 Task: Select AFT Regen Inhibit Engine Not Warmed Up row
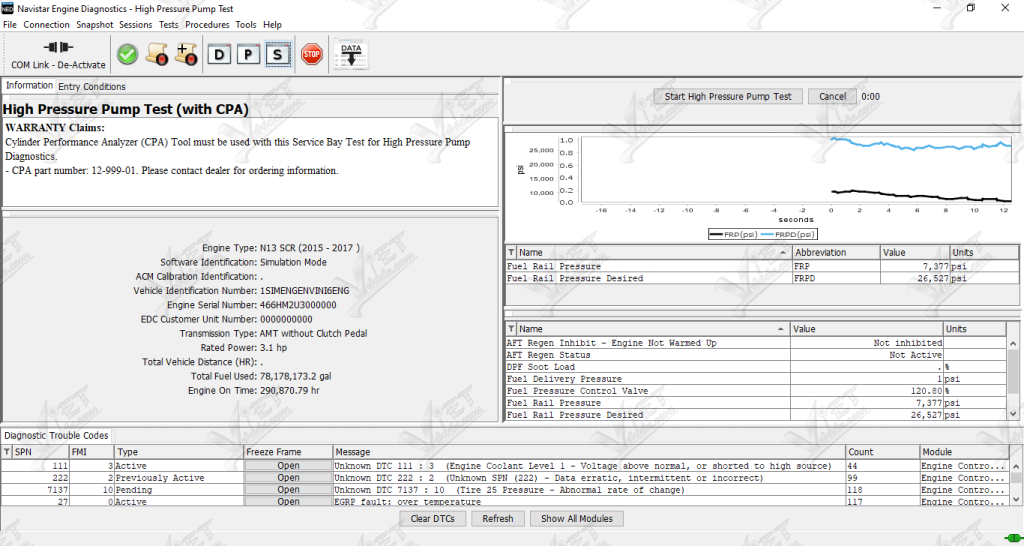click(x=756, y=343)
